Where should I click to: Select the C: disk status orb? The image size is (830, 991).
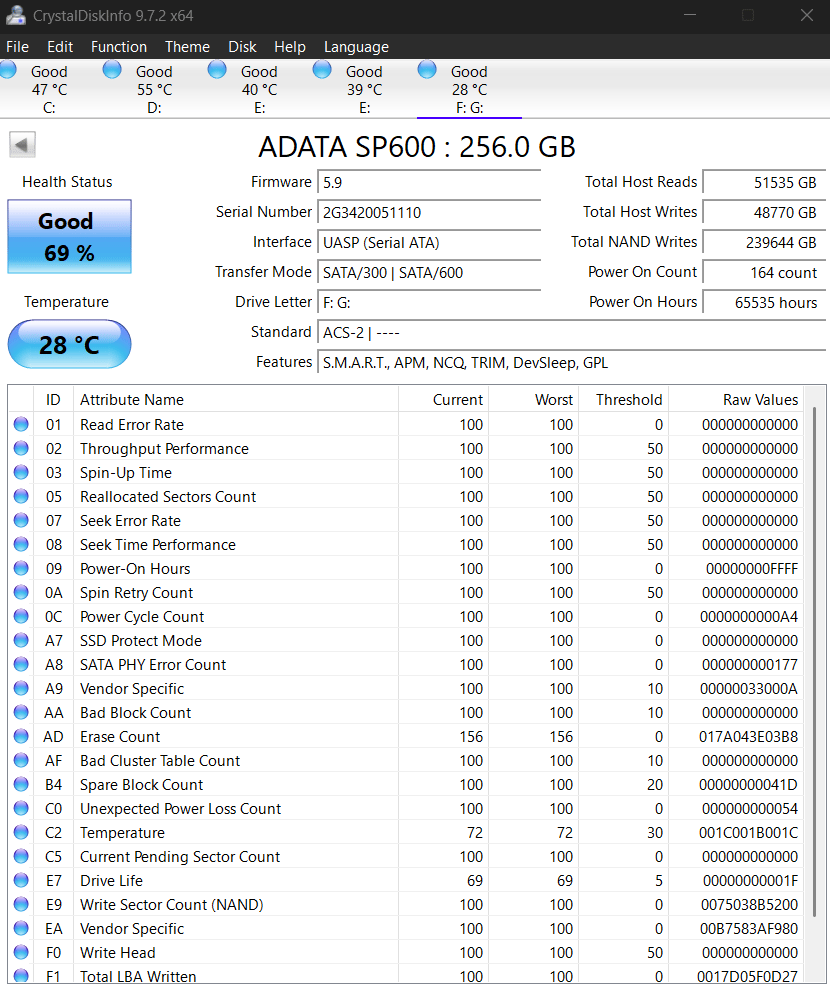(x=8, y=69)
